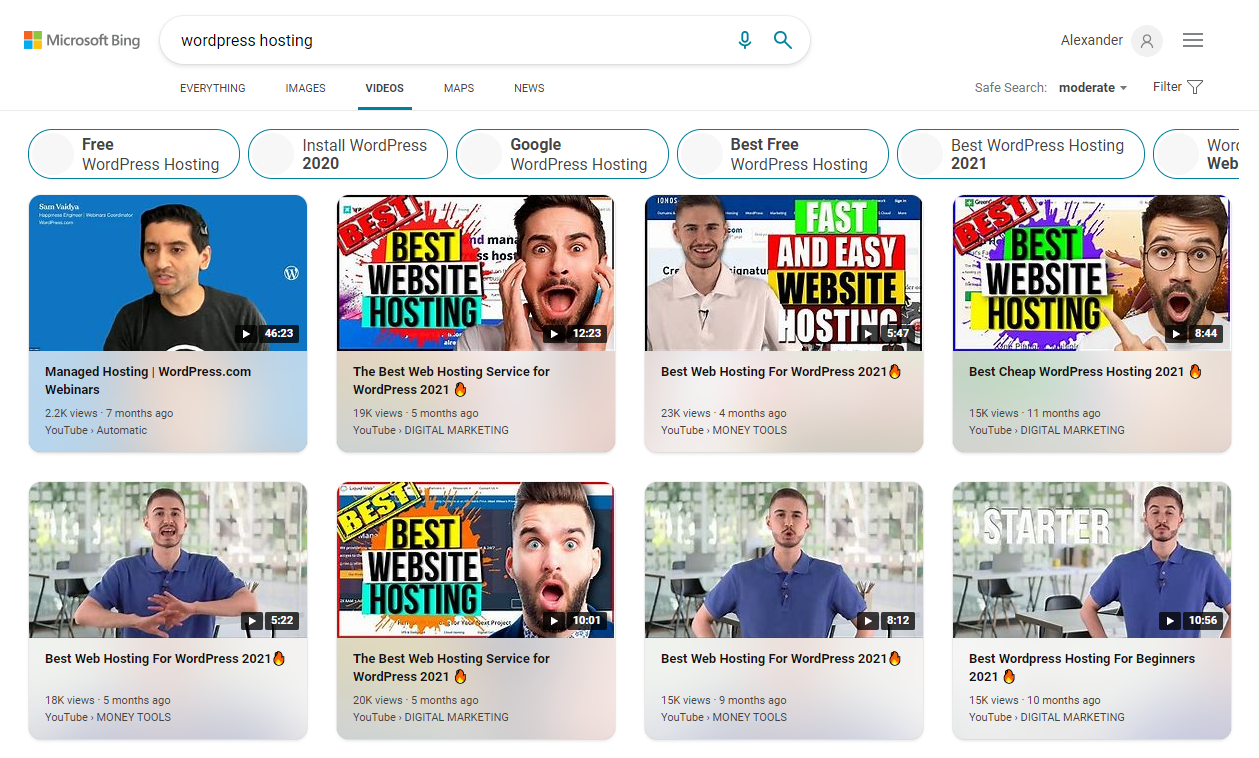Click the play icon on the 10:56 video
Viewport: 1259px width, 758px height.
pyautogui.click(x=1169, y=620)
